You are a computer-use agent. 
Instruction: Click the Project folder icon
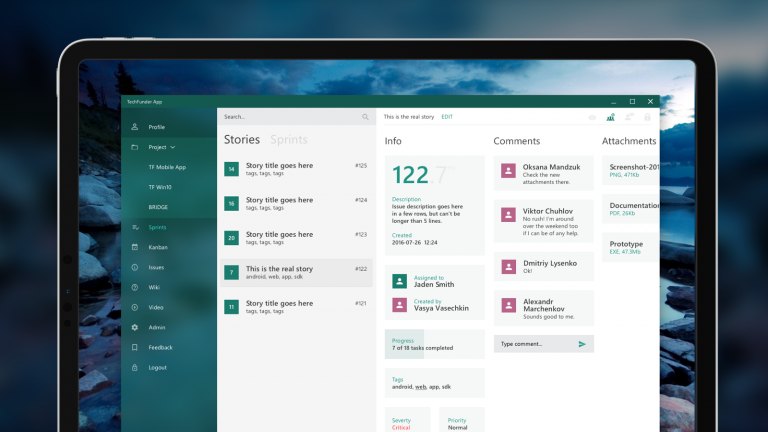(x=135, y=147)
